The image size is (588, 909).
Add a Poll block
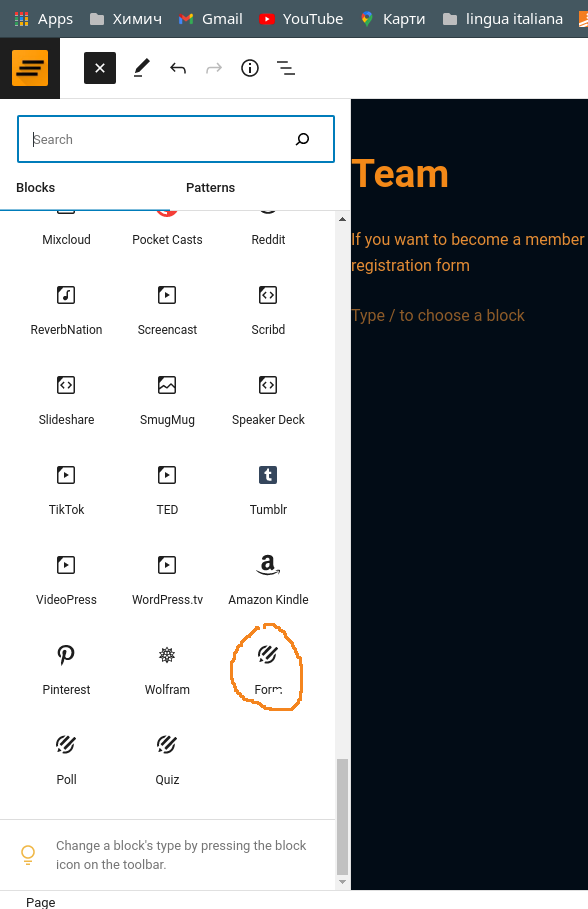tap(66, 757)
